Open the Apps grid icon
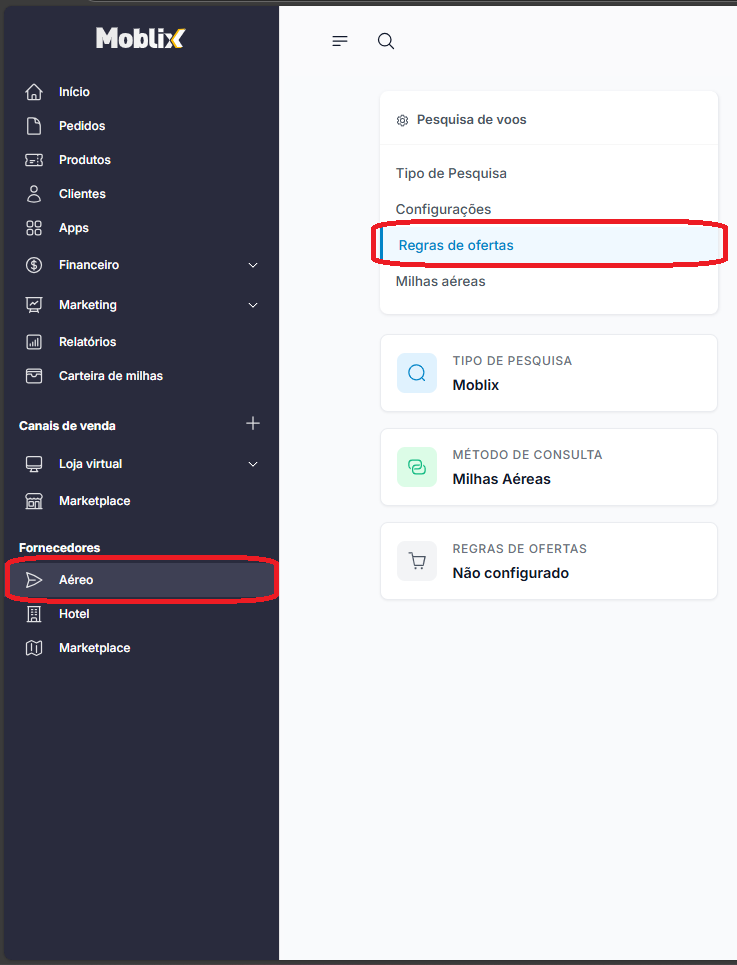Screen dimensions: 737x965 [x=34, y=228]
